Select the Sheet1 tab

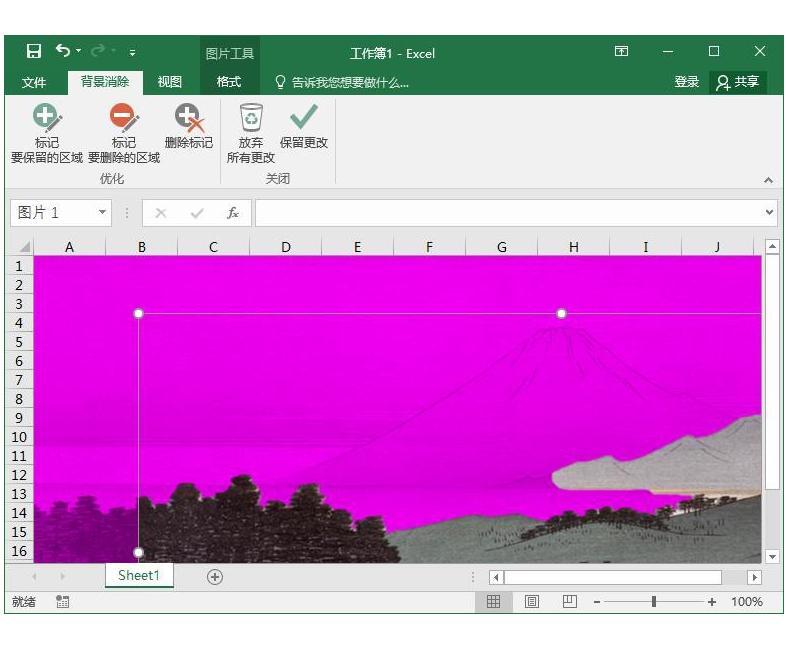(139, 575)
